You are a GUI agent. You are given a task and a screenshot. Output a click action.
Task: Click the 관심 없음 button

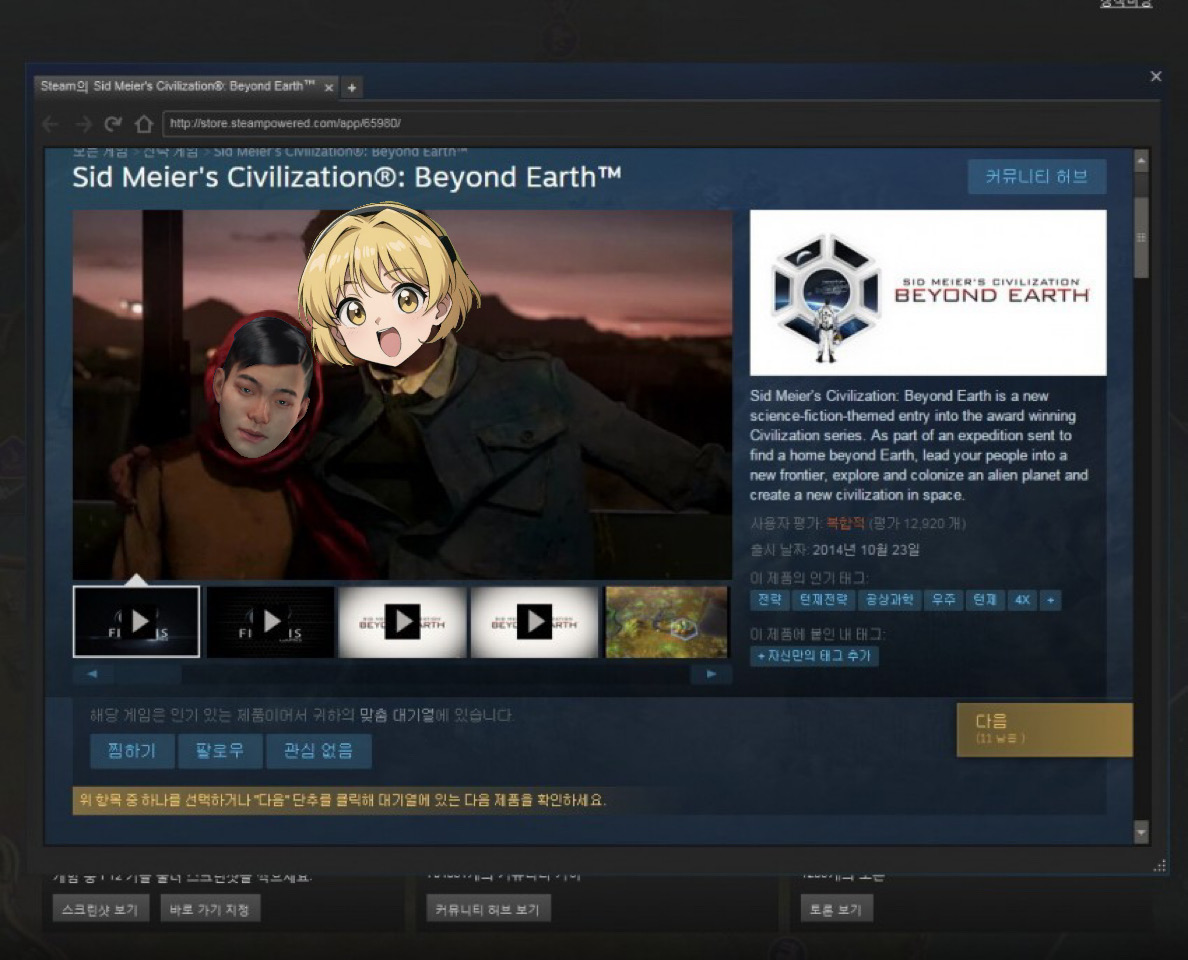[318, 751]
